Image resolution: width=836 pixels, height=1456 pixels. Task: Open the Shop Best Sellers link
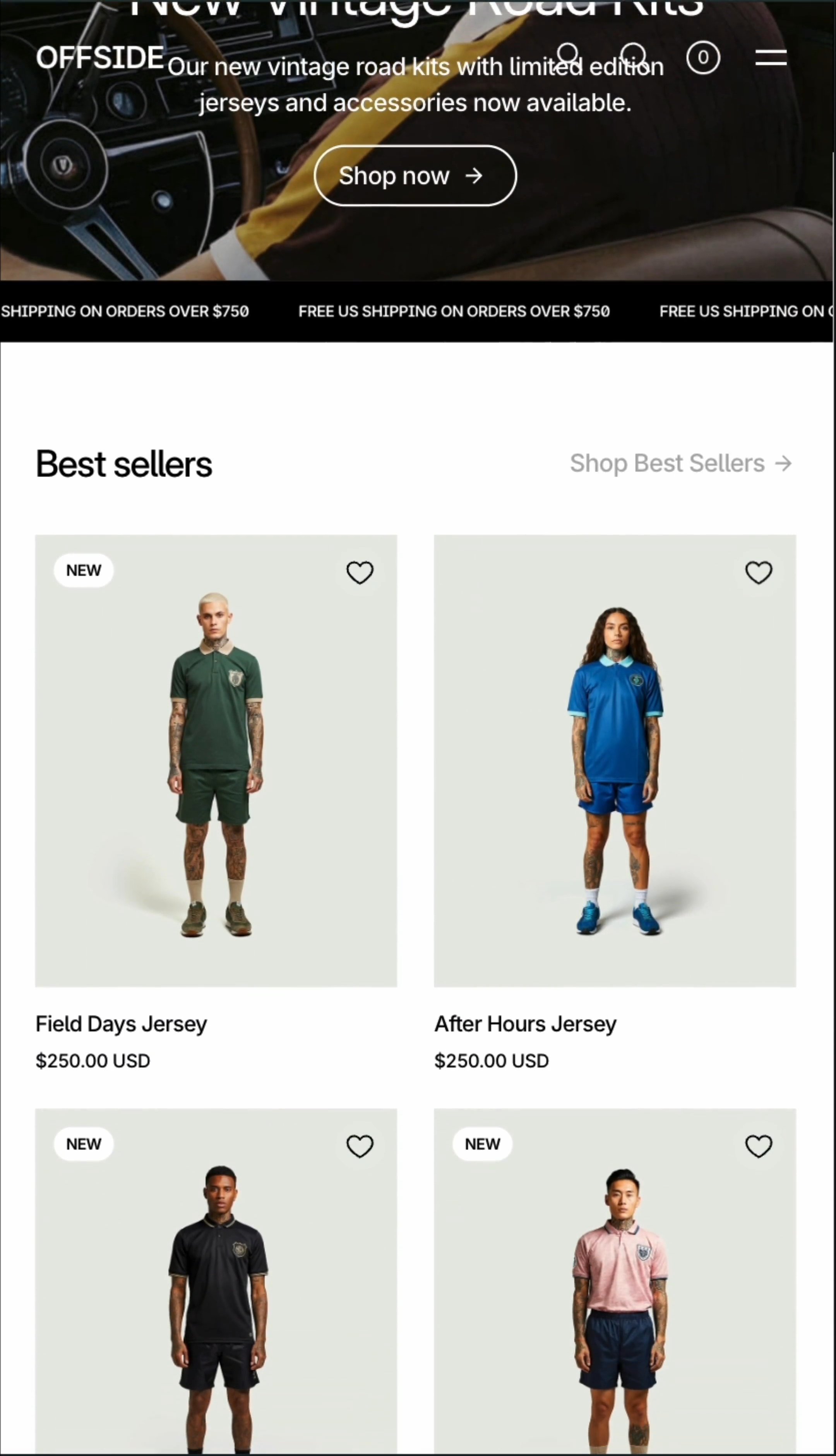point(681,463)
